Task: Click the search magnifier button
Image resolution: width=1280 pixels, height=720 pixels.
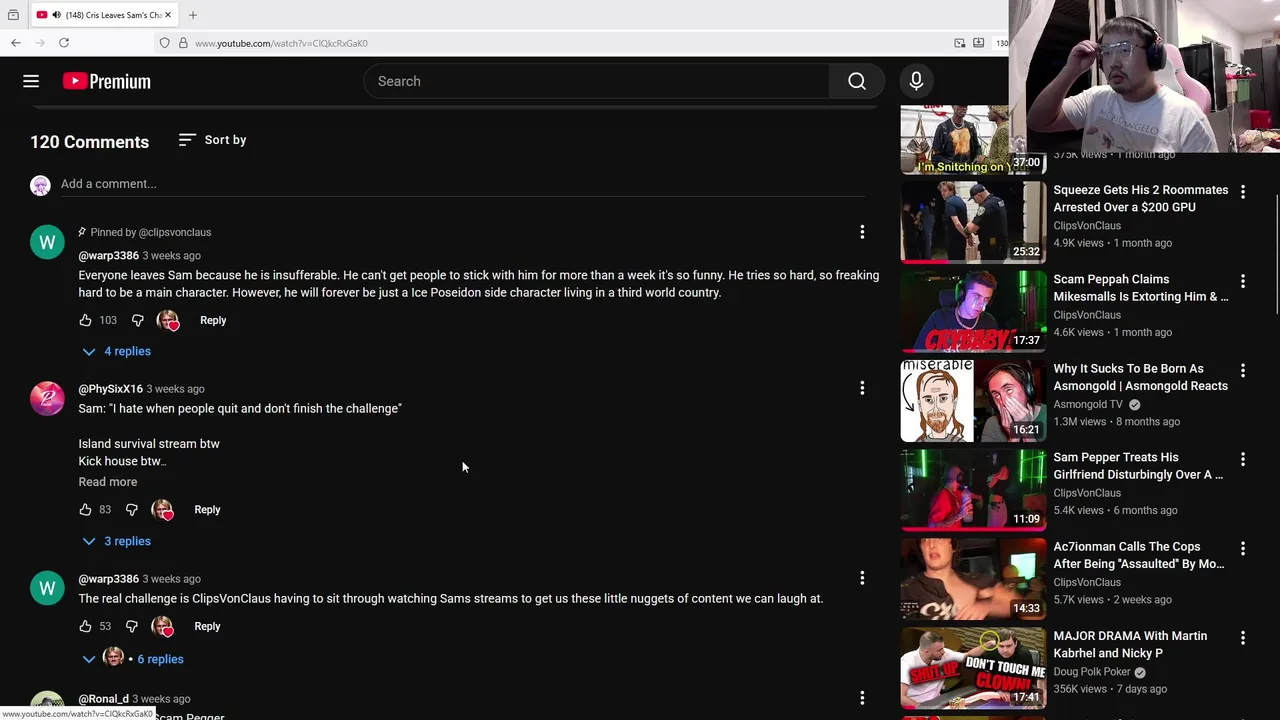Action: [857, 81]
